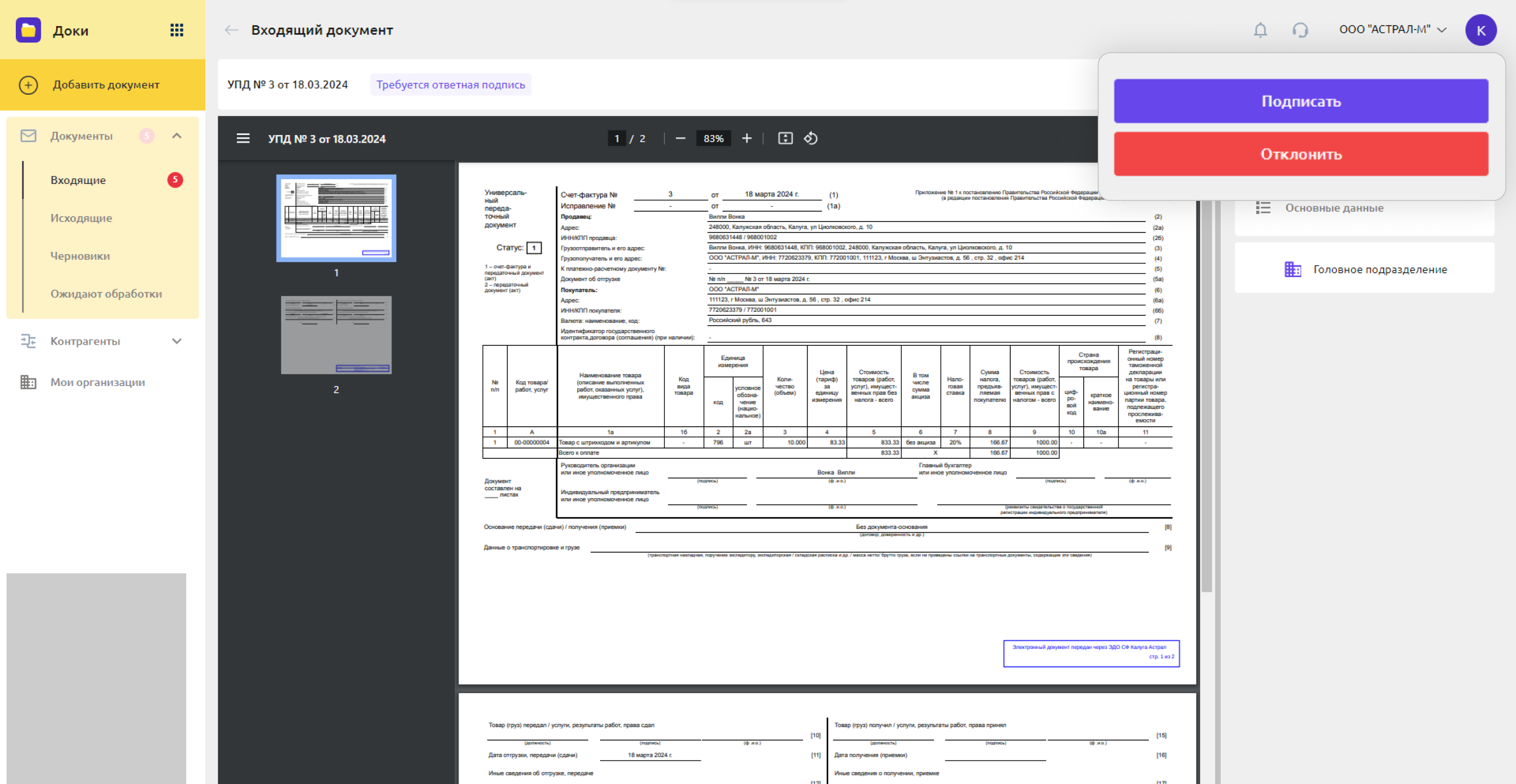Click the back arrow near Входящий документ
The height and width of the screenshot is (784, 1516).
point(231,30)
